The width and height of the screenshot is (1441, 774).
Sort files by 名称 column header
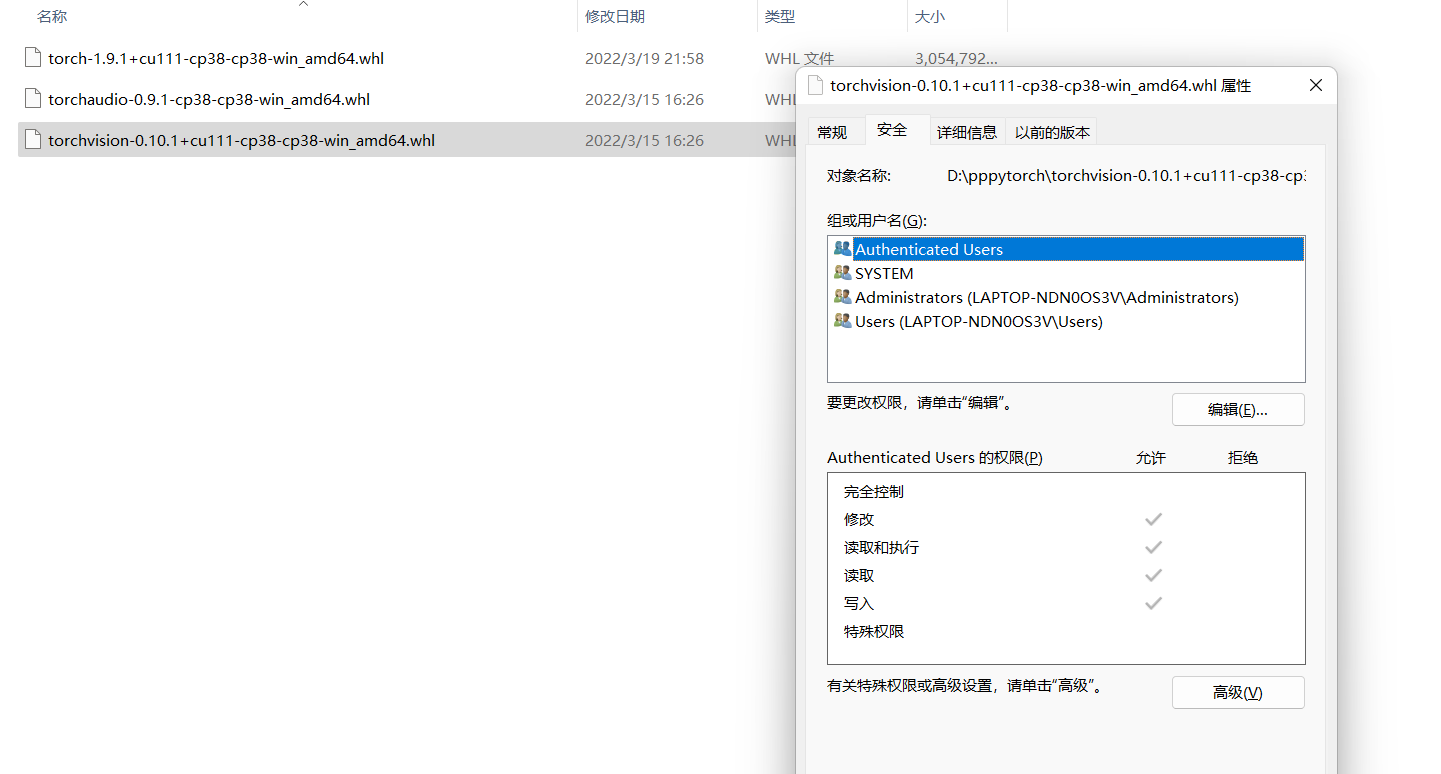point(52,16)
